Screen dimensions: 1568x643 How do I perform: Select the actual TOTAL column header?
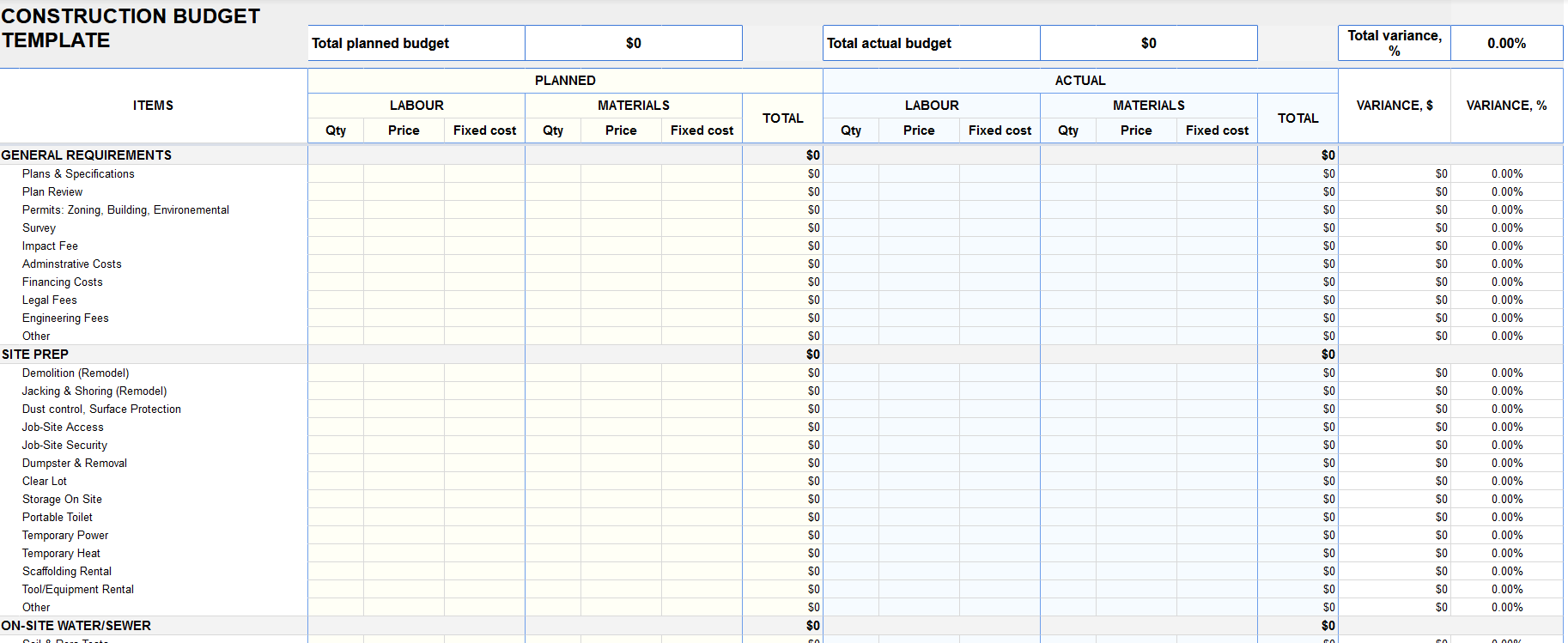coord(1298,118)
